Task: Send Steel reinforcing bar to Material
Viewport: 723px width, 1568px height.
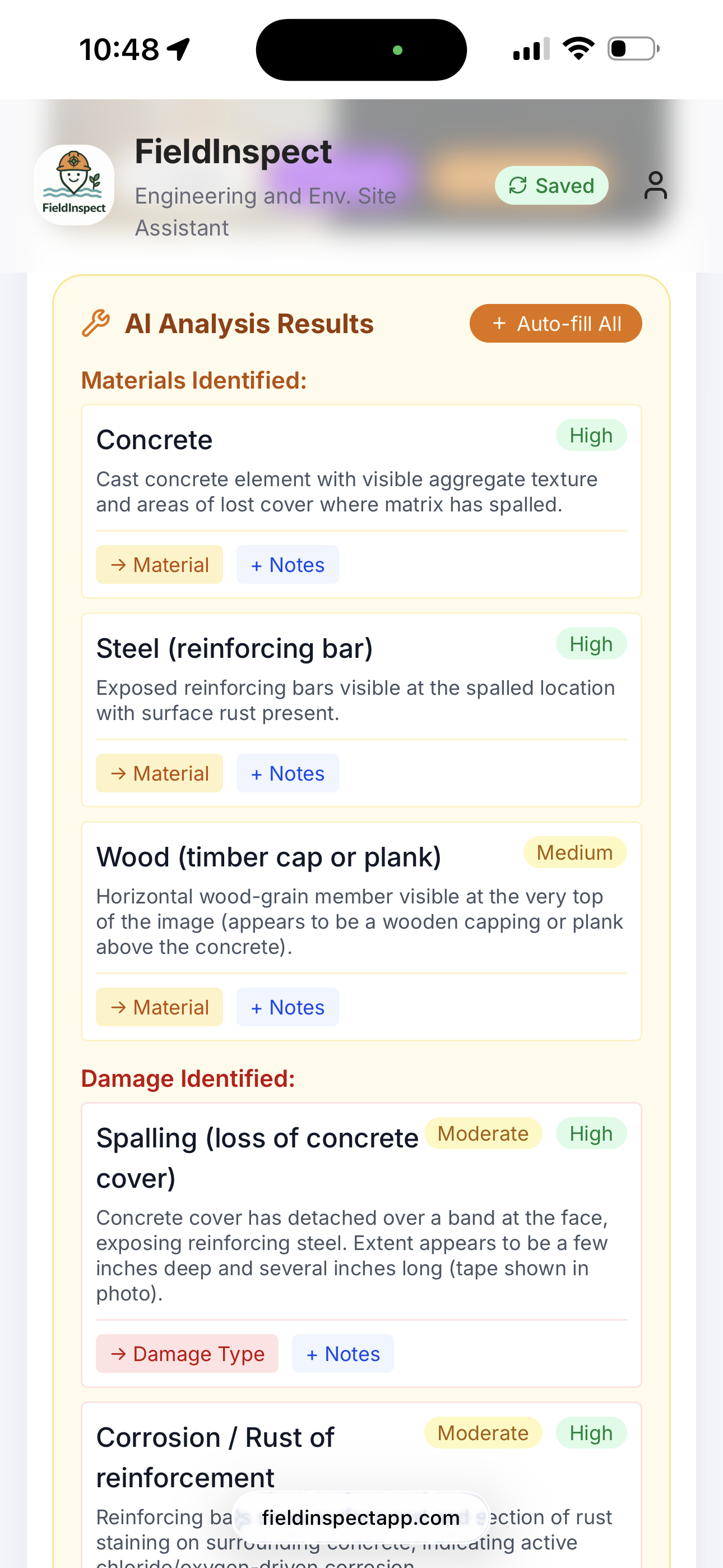Action: tap(159, 774)
